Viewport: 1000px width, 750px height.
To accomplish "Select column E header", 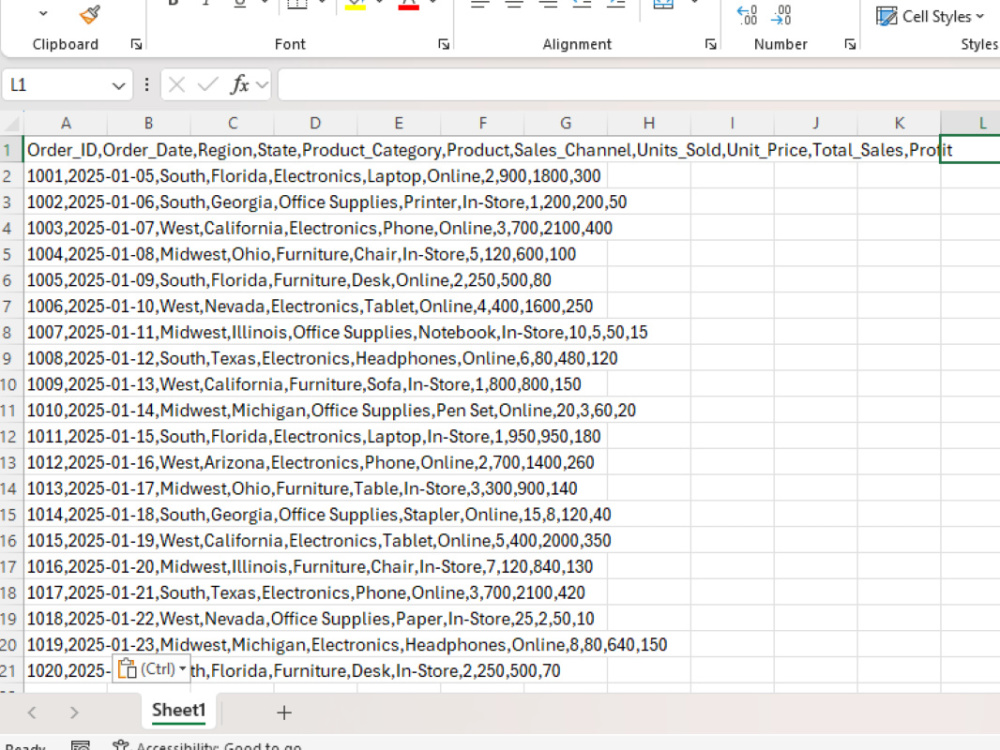I will tap(399, 122).
